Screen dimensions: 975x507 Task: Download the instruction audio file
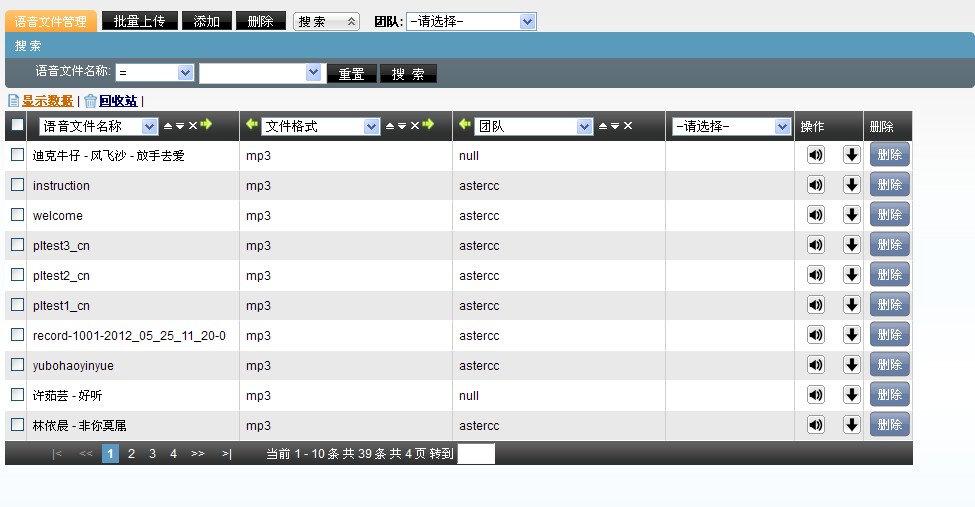coord(852,185)
